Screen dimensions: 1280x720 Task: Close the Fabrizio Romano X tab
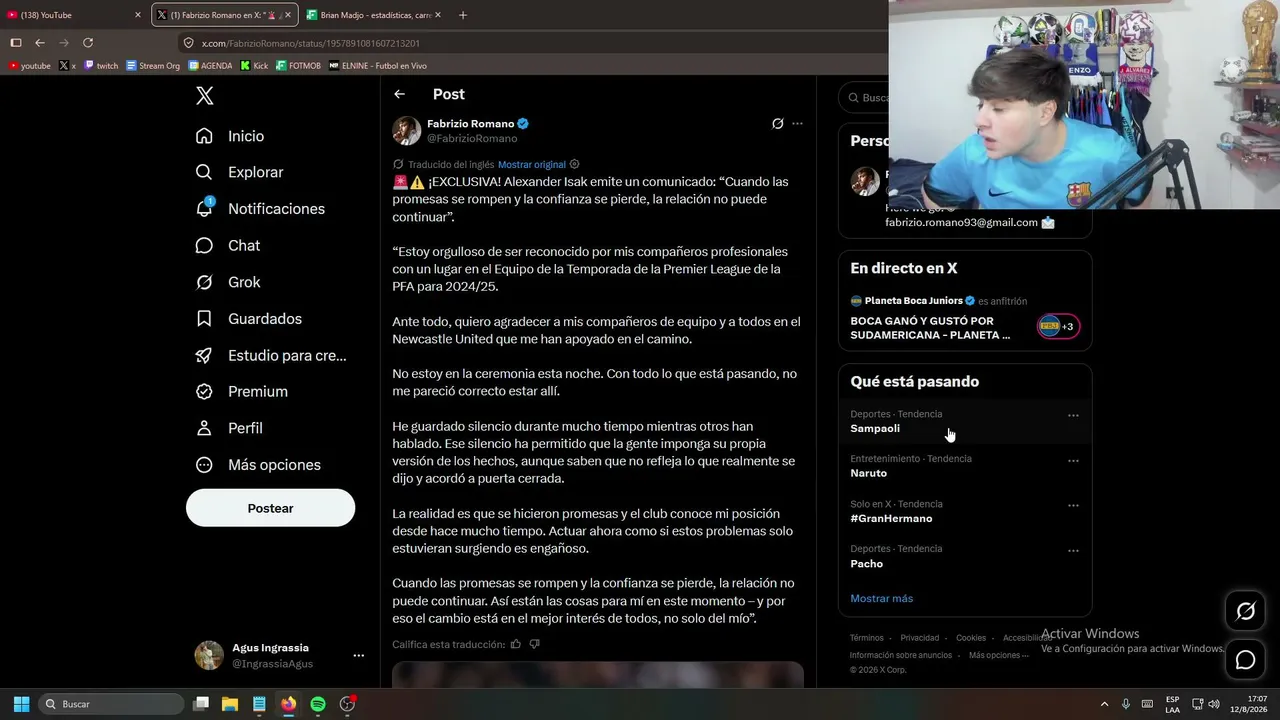[x=288, y=15]
